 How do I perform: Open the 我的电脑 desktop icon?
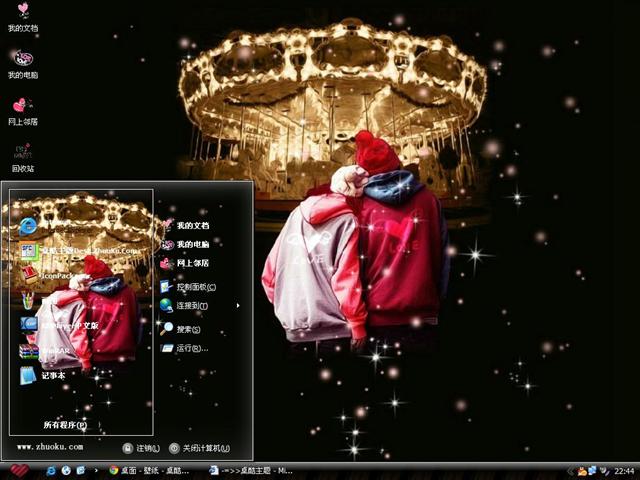click(x=23, y=64)
